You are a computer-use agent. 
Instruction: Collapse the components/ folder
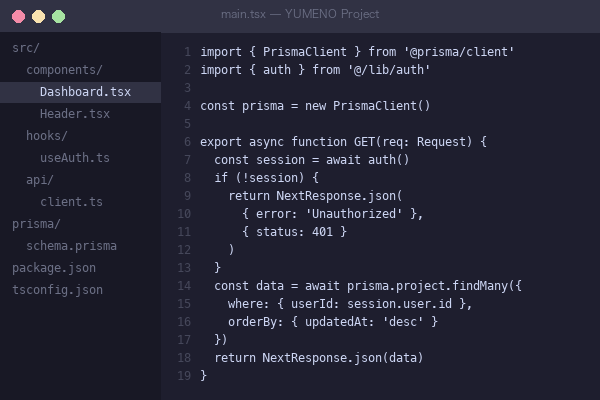tap(64, 70)
